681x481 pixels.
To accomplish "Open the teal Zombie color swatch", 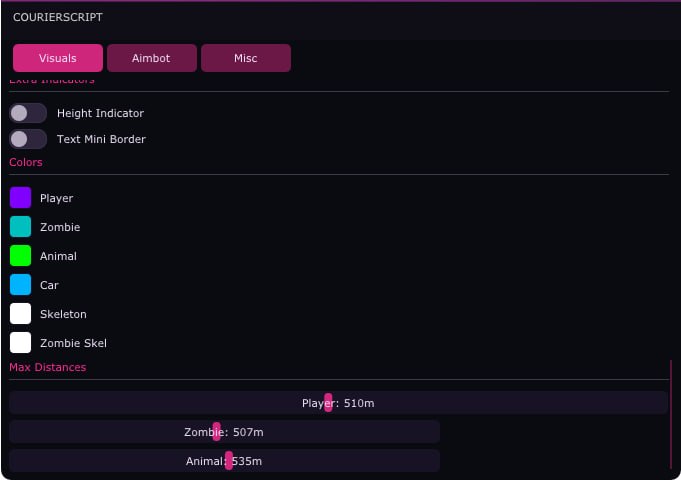I will [20, 227].
